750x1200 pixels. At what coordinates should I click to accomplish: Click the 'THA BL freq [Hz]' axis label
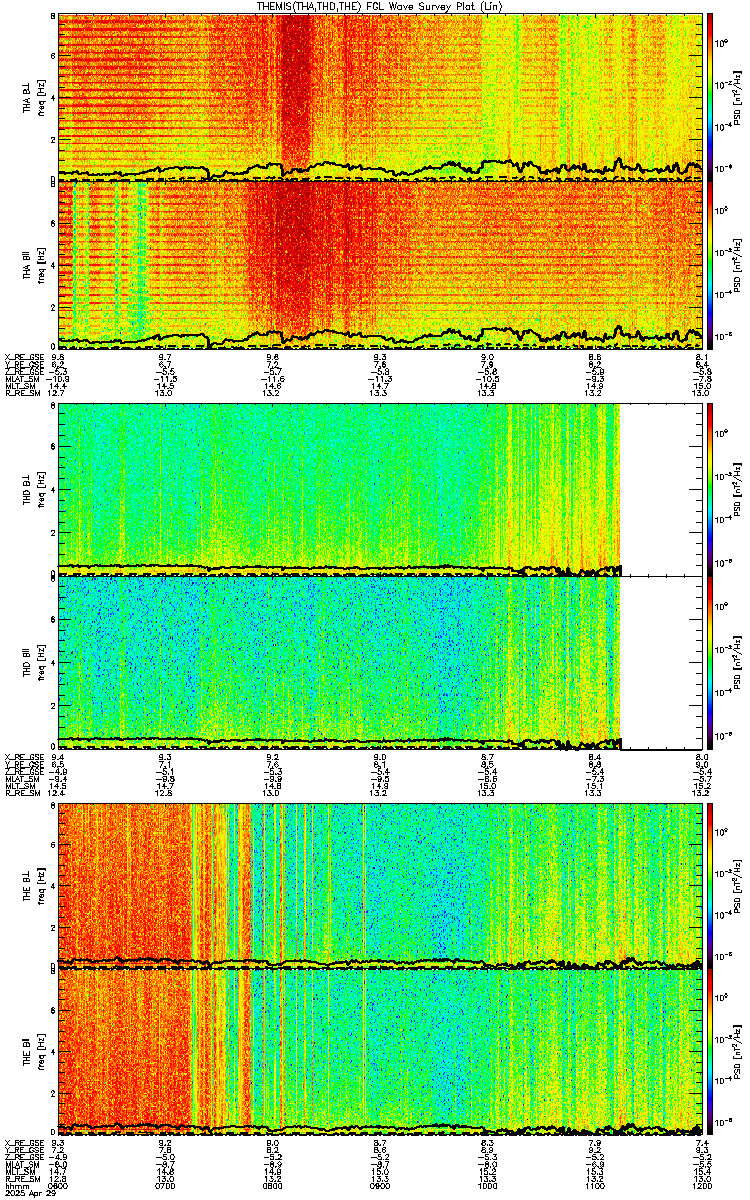[x=35, y=96]
